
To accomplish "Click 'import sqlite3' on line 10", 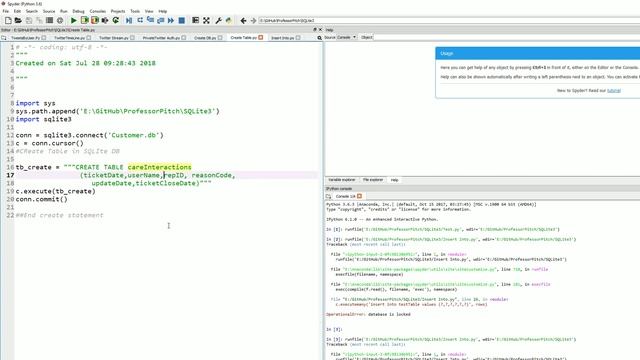I will click(x=44, y=119).
